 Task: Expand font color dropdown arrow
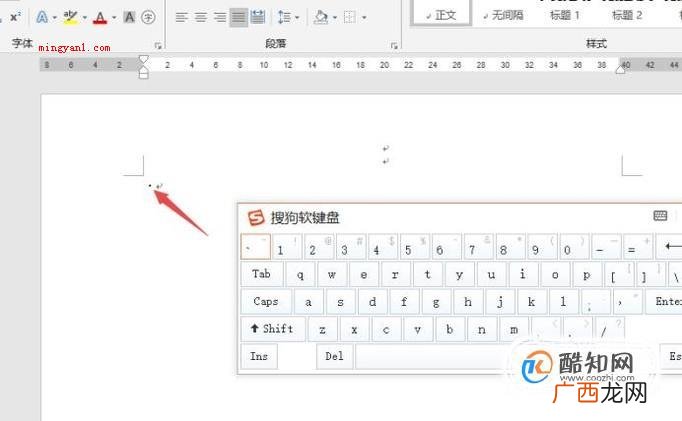click(114, 17)
